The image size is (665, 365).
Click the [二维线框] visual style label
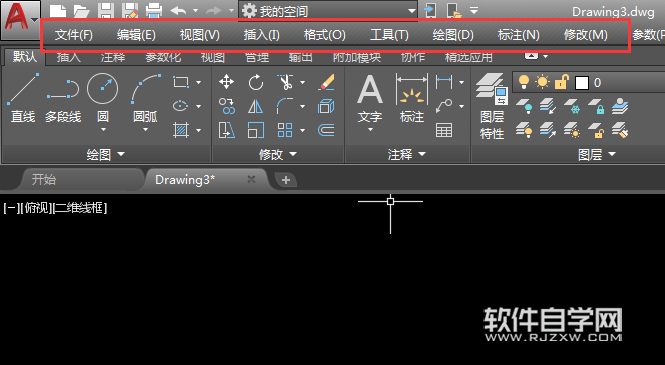[80, 208]
